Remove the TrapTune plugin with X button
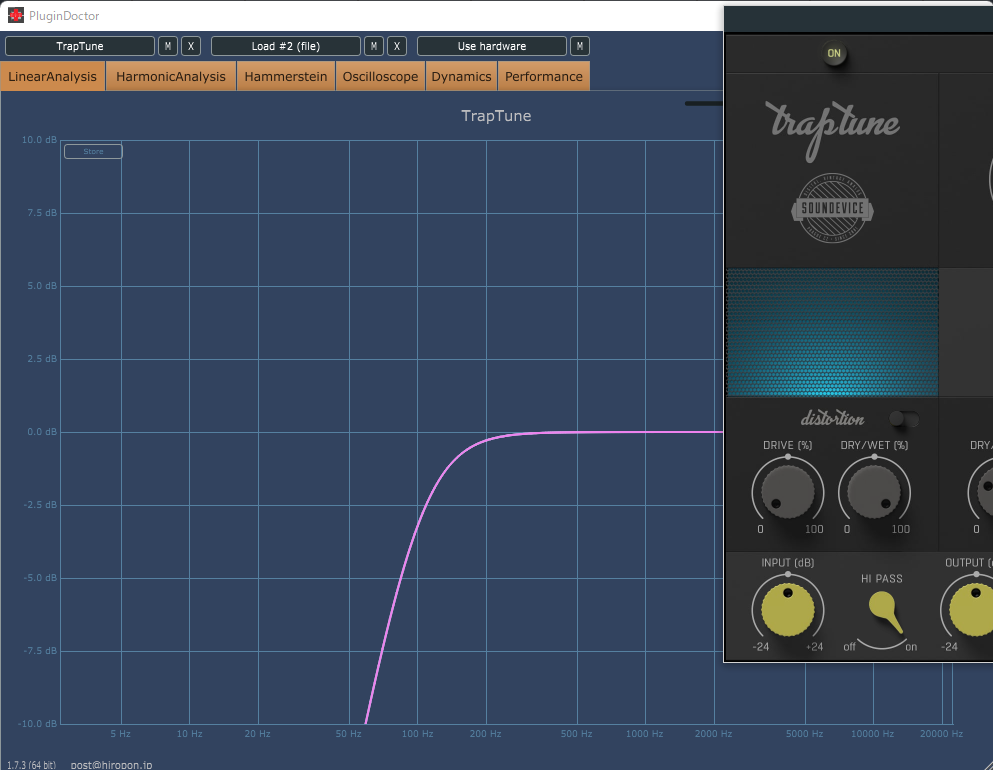 pyautogui.click(x=191, y=46)
